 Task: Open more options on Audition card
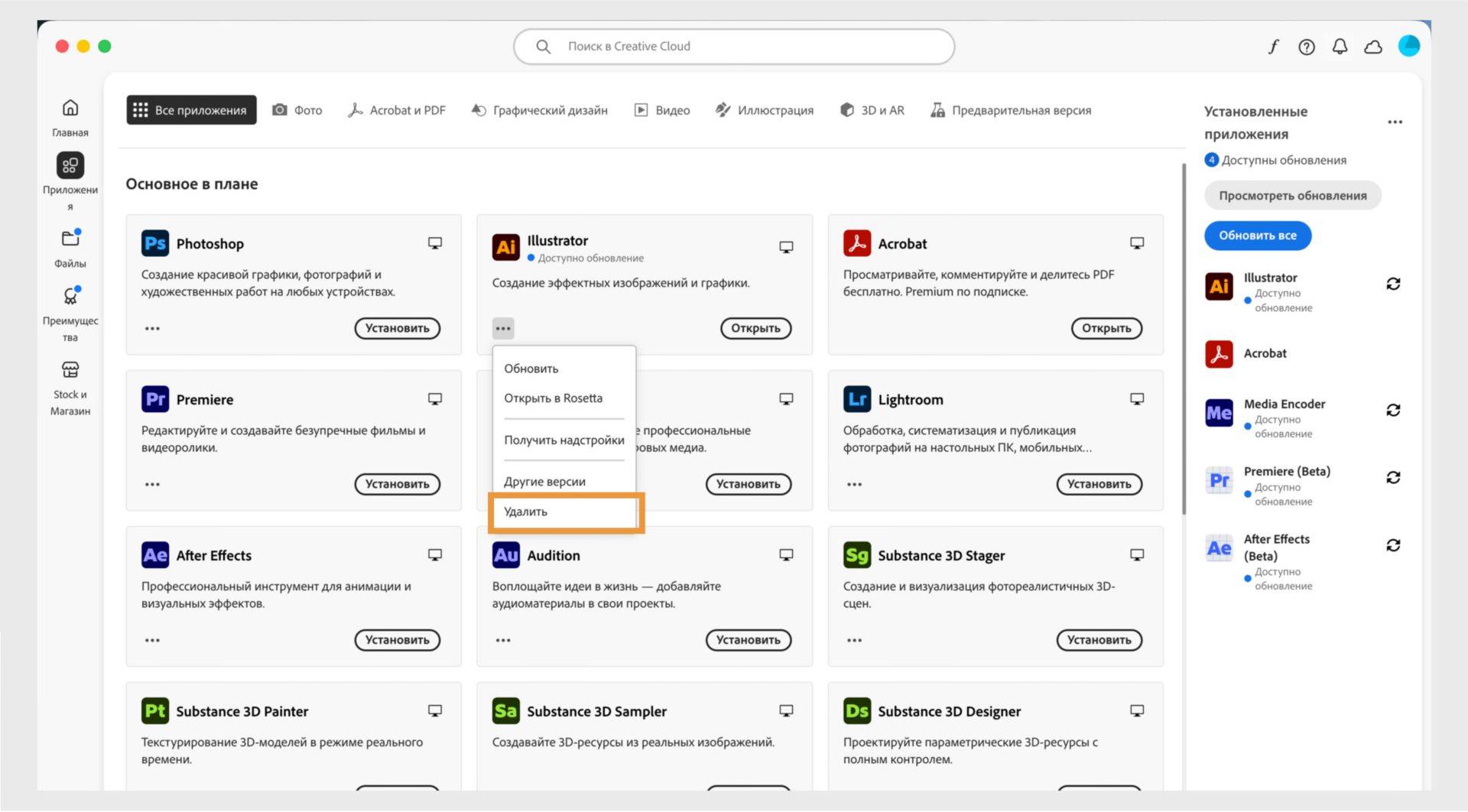(503, 641)
